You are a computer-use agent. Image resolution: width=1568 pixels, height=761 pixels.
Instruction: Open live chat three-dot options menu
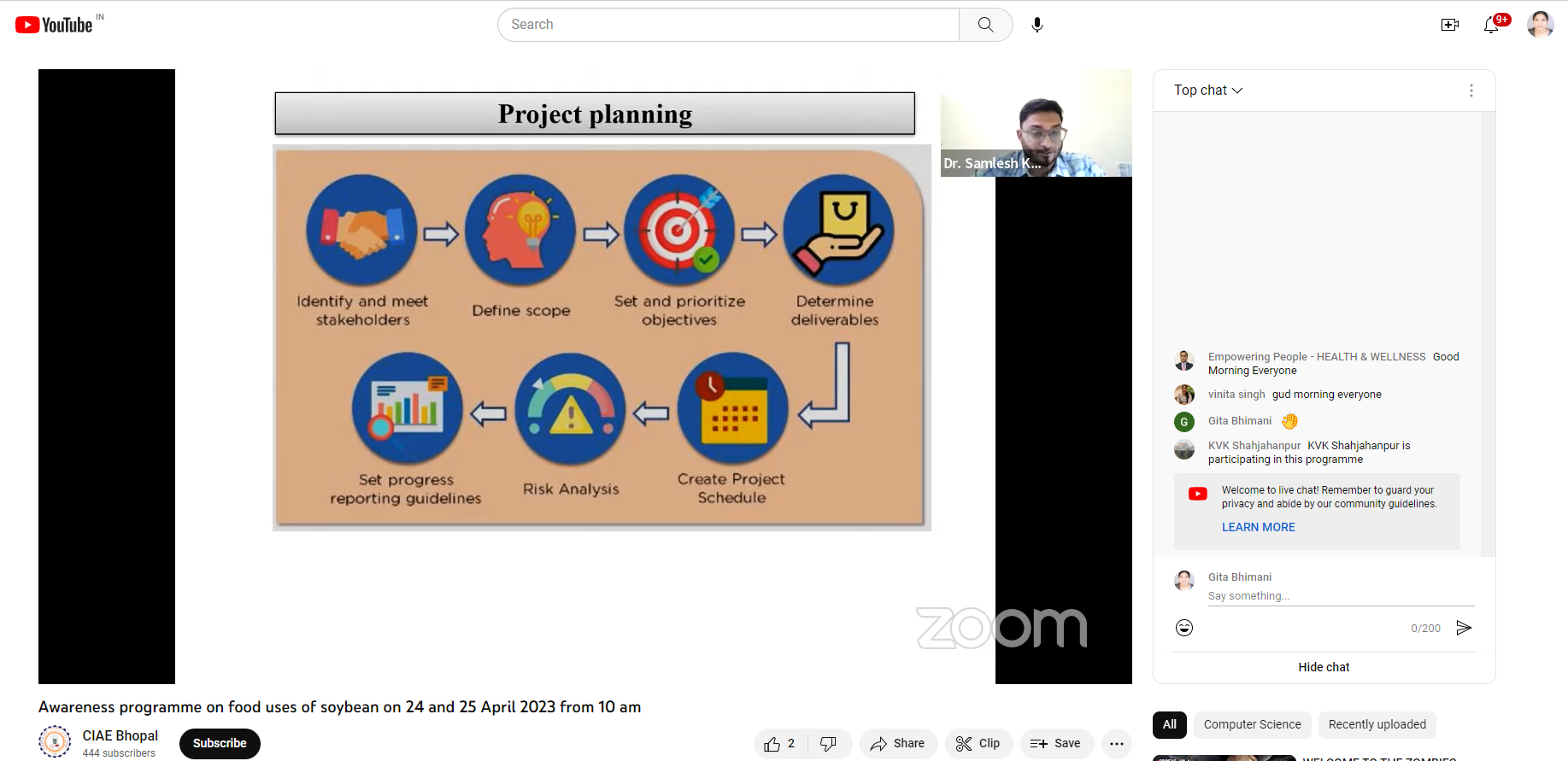coord(1471,91)
